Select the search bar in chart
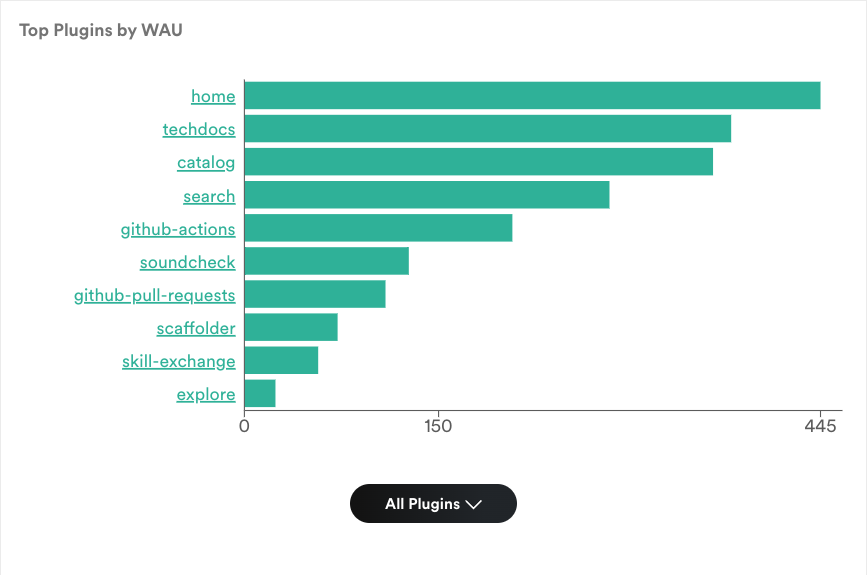This screenshot has width=868, height=575. pyautogui.click(x=427, y=195)
